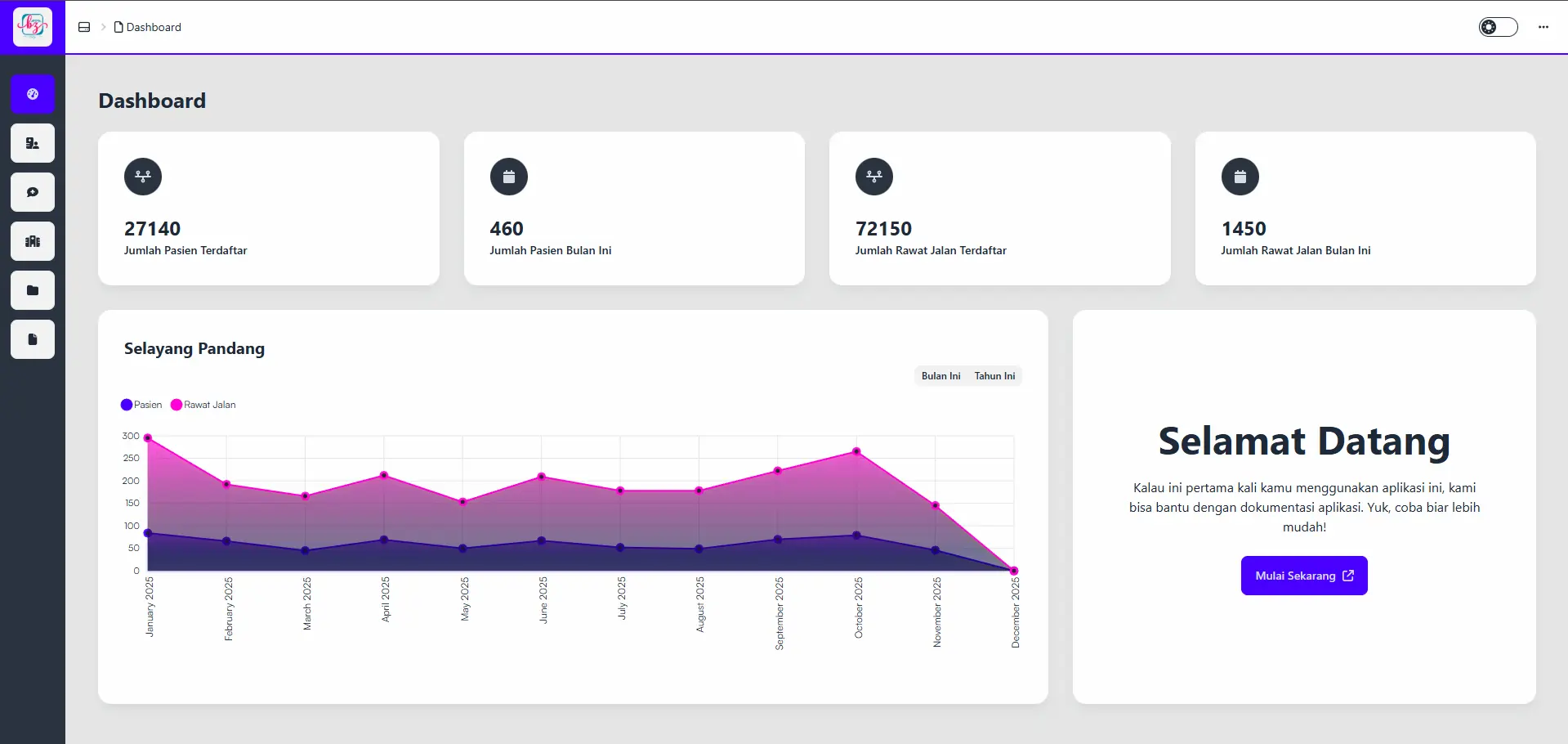Open the document file icon in sidebar
This screenshot has width=1568, height=744.
[x=33, y=339]
